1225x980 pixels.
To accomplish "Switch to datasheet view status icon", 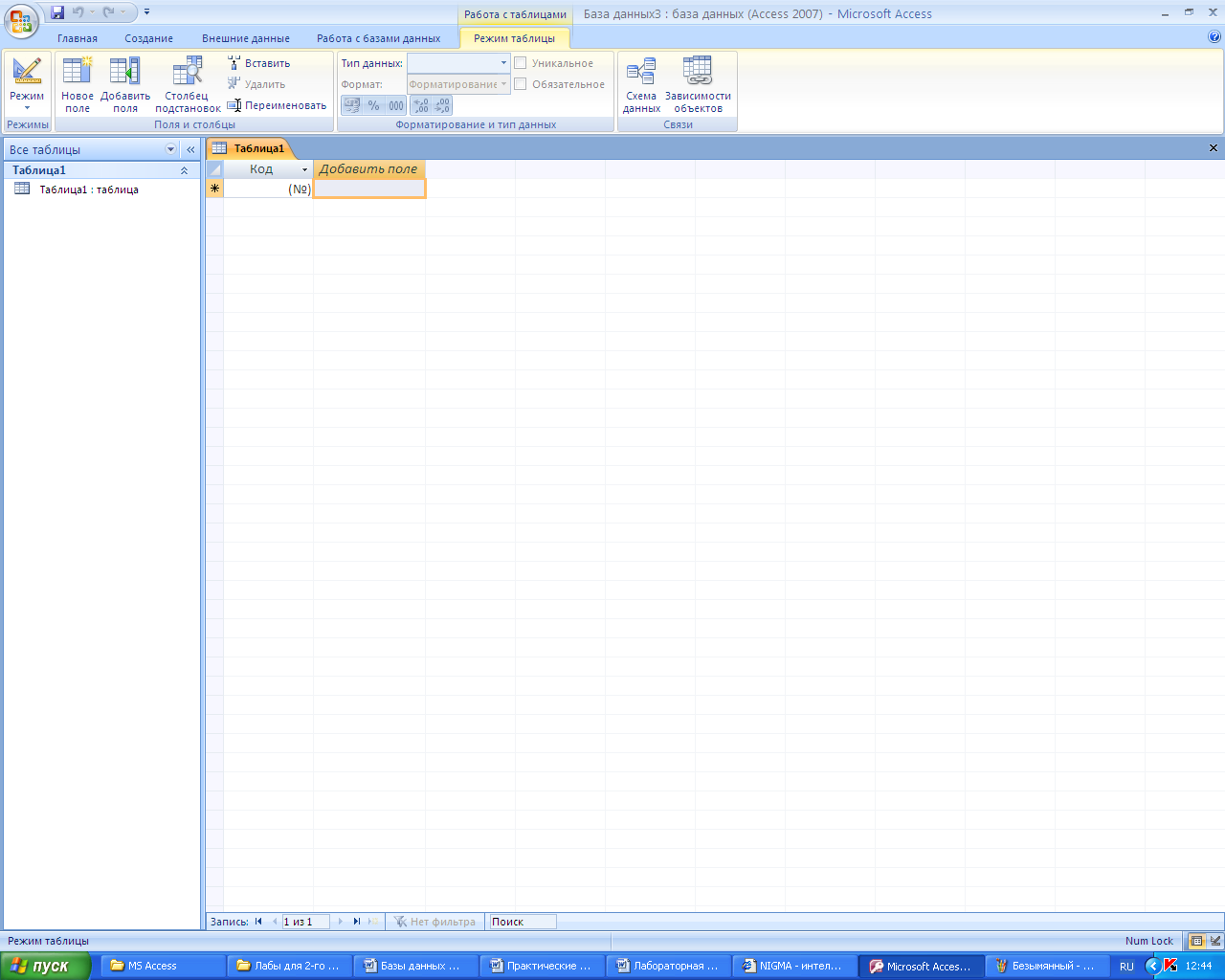I will click(1196, 941).
